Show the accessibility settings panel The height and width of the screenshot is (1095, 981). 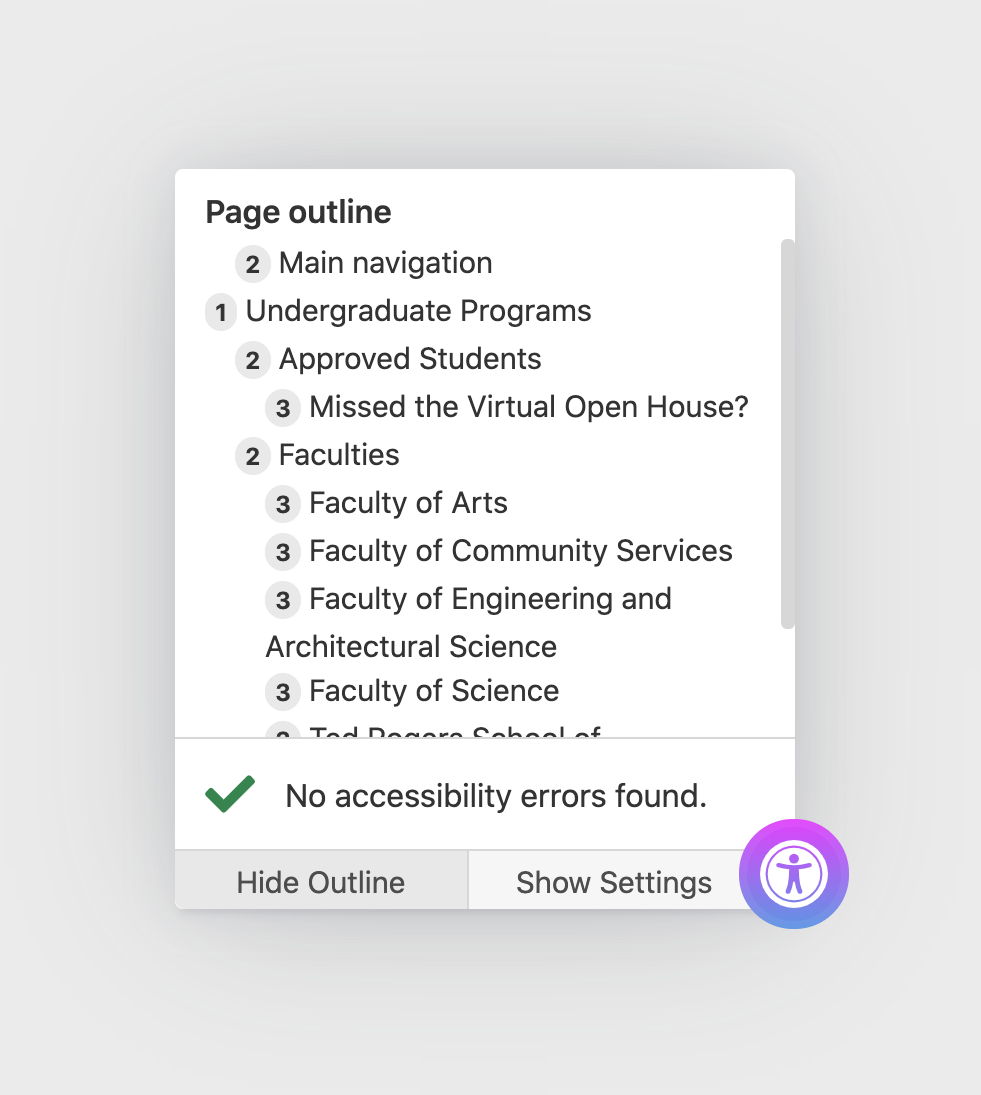click(613, 882)
